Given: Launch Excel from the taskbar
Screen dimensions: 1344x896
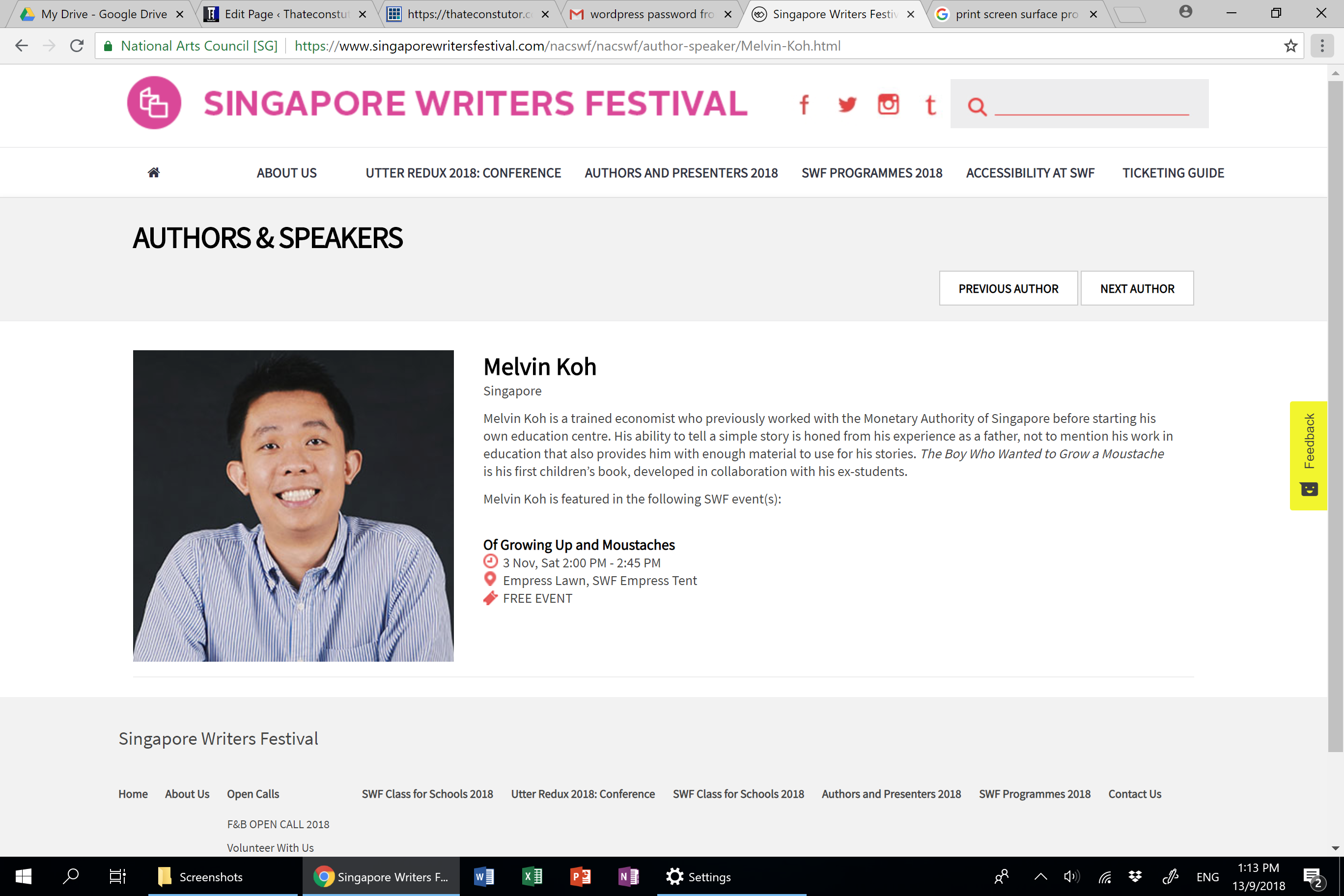Looking at the screenshot, I should tap(532, 876).
